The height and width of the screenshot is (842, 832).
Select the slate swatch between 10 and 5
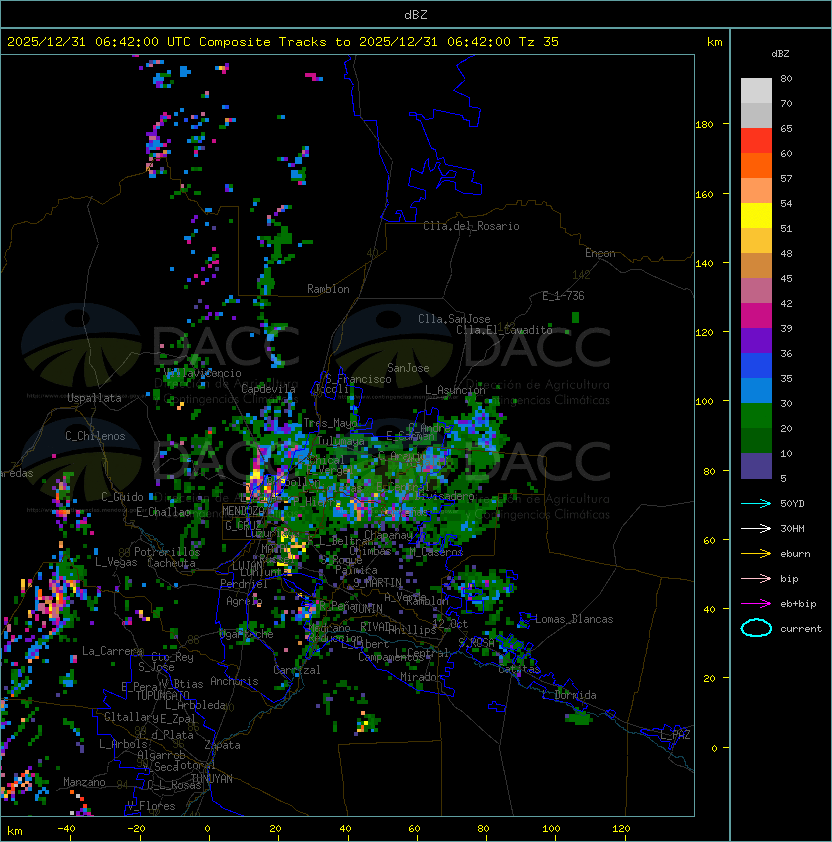(x=756, y=466)
